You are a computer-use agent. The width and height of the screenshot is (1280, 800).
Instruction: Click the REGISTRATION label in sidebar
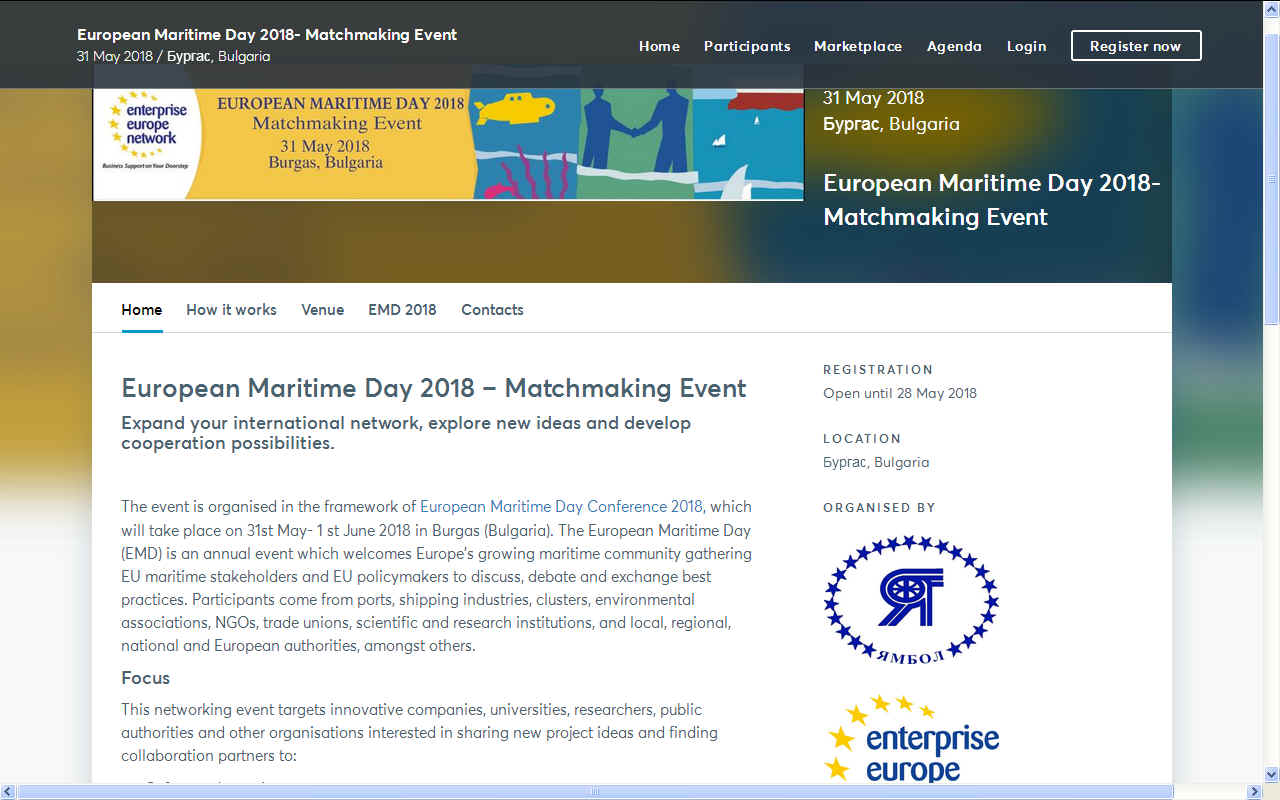click(x=878, y=370)
